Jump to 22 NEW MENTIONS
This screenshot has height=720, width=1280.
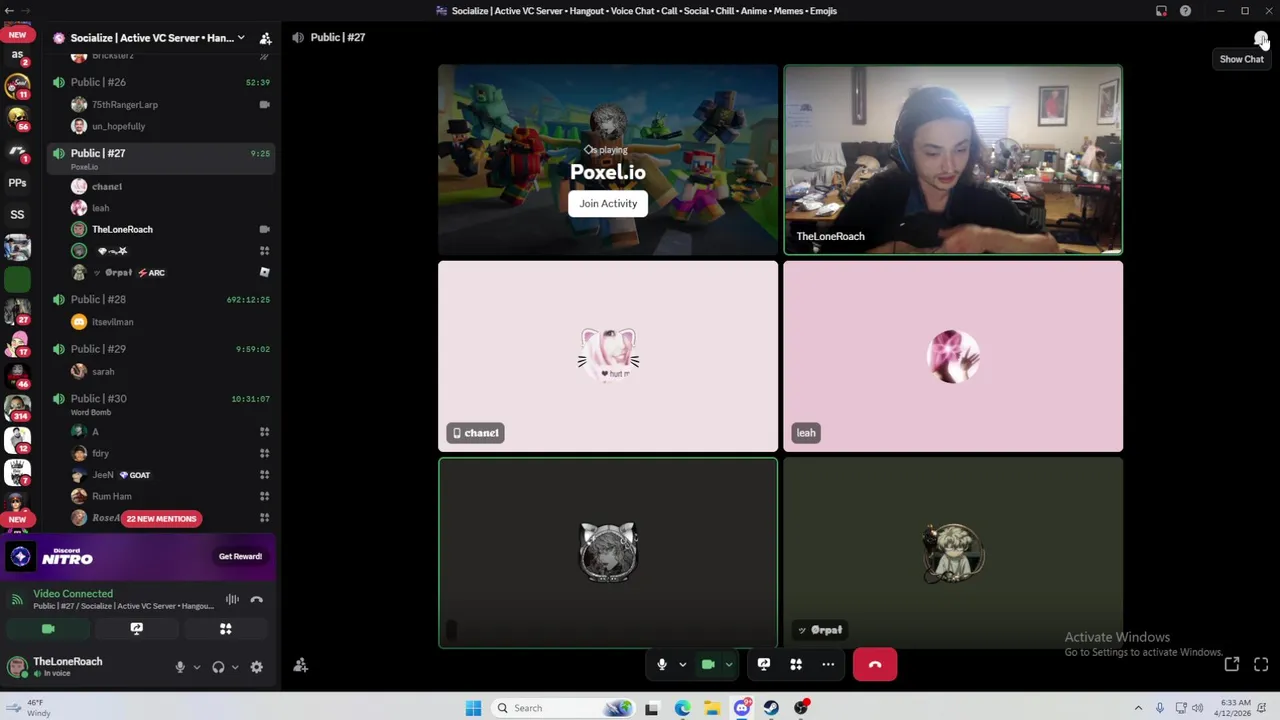(161, 518)
